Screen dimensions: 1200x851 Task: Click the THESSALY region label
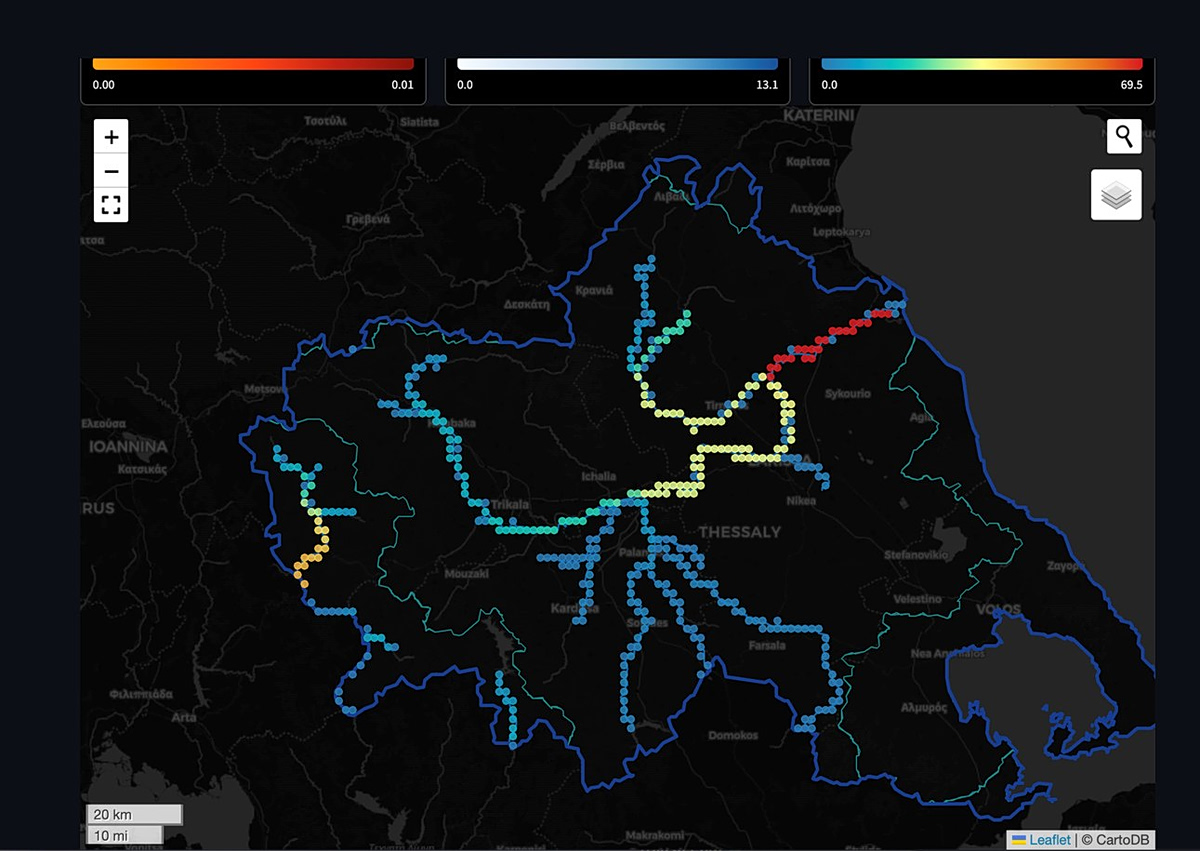click(x=739, y=532)
